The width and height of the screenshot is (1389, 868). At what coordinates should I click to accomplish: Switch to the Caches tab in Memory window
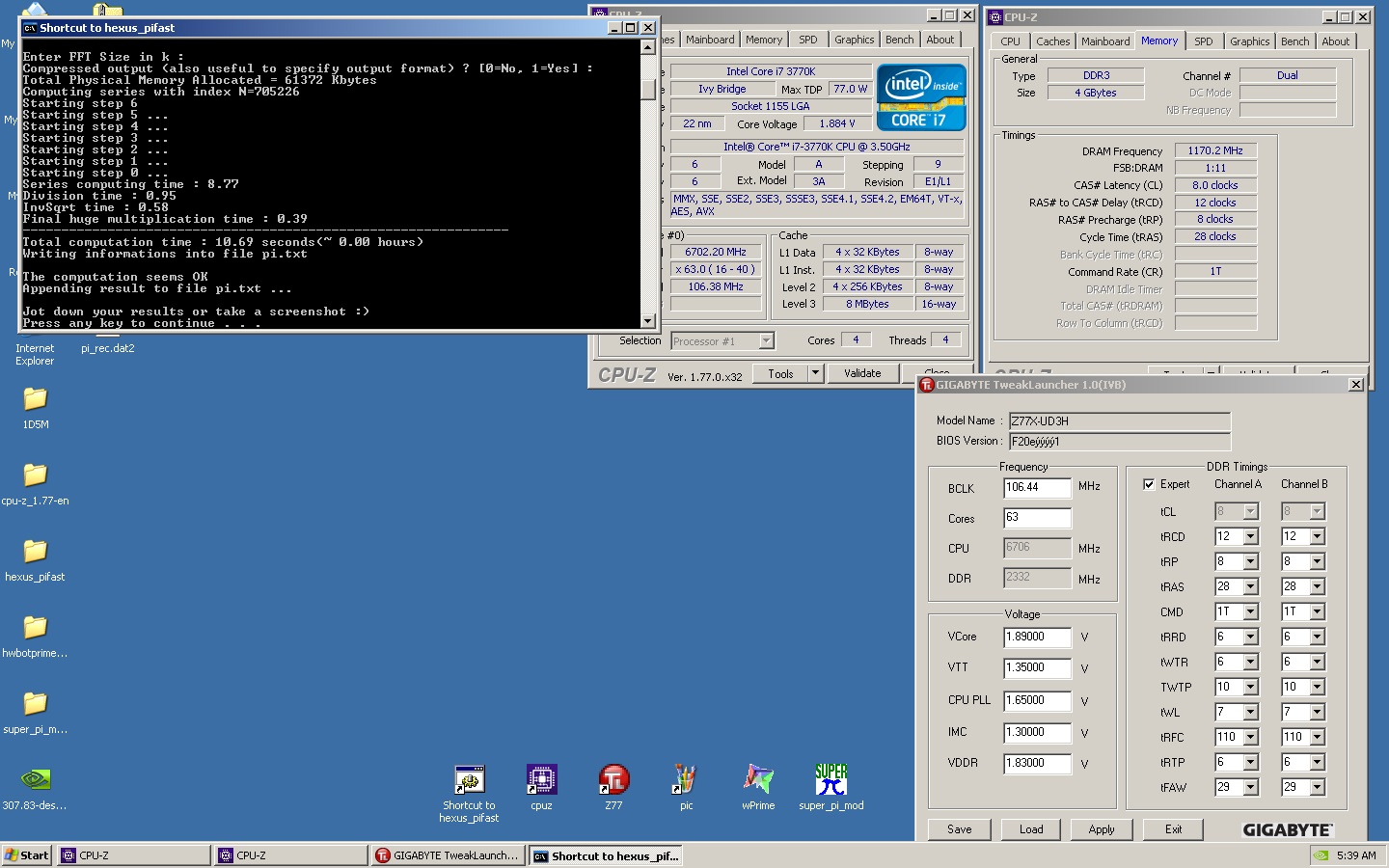(1052, 41)
